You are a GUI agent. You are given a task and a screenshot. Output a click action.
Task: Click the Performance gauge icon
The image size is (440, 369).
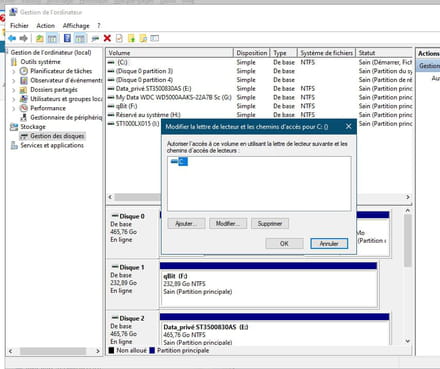23,108
